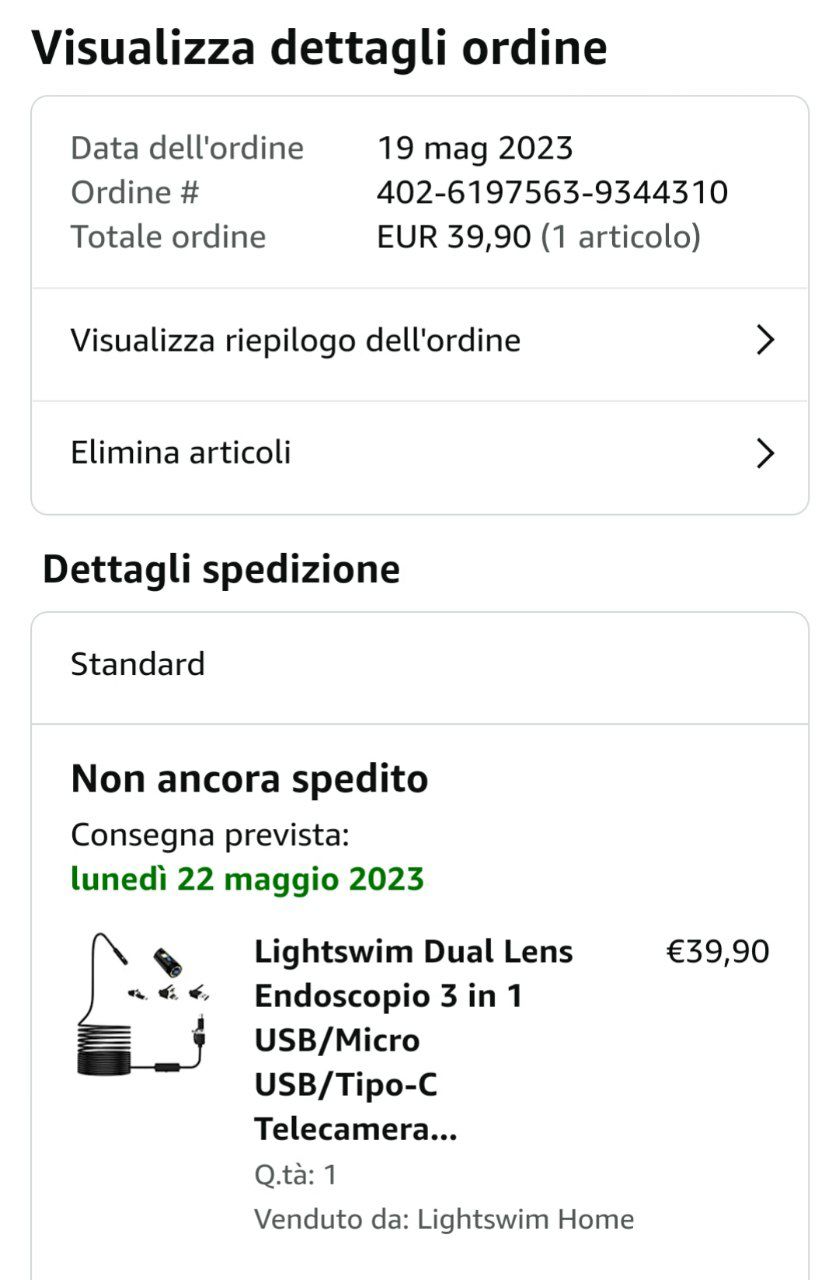Viewport: 839px width, 1280px height.
Task: Open Lightswim Dual Lens Endoscopio product title
Action: (x=413, y=1040)
